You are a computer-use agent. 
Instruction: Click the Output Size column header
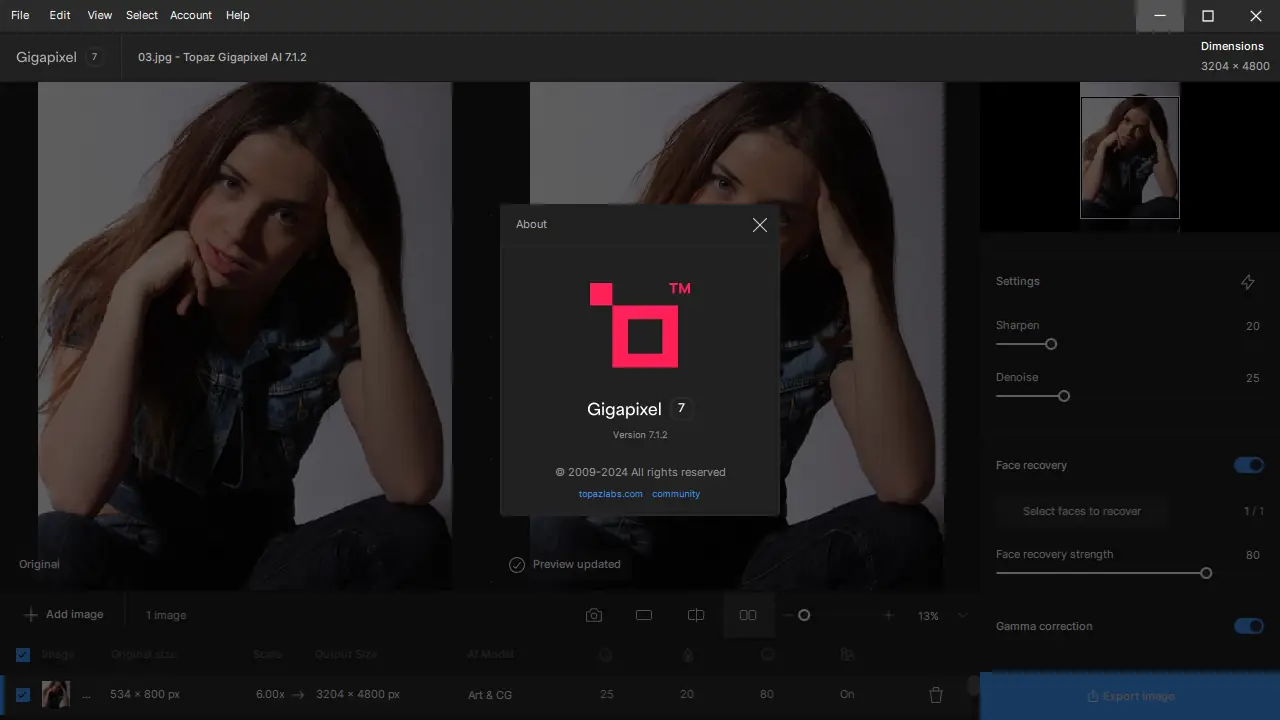[346, 655]
